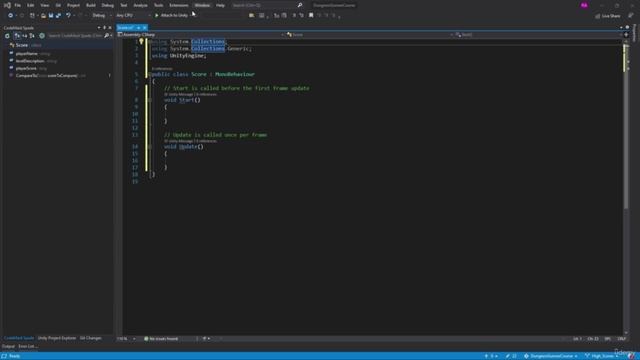Click the Save All toolbar icon
The image size is (640, 360).
tap(58, 16)
